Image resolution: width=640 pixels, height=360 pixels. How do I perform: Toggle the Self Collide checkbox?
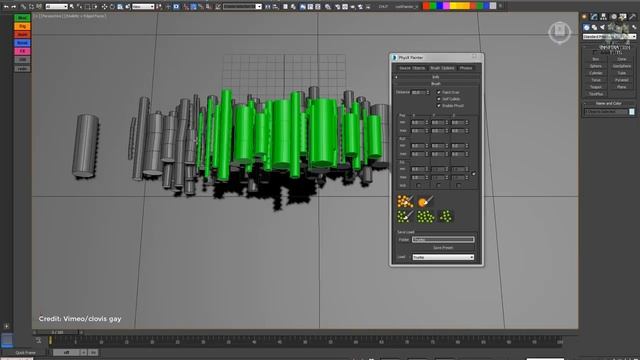pos(438,99)
